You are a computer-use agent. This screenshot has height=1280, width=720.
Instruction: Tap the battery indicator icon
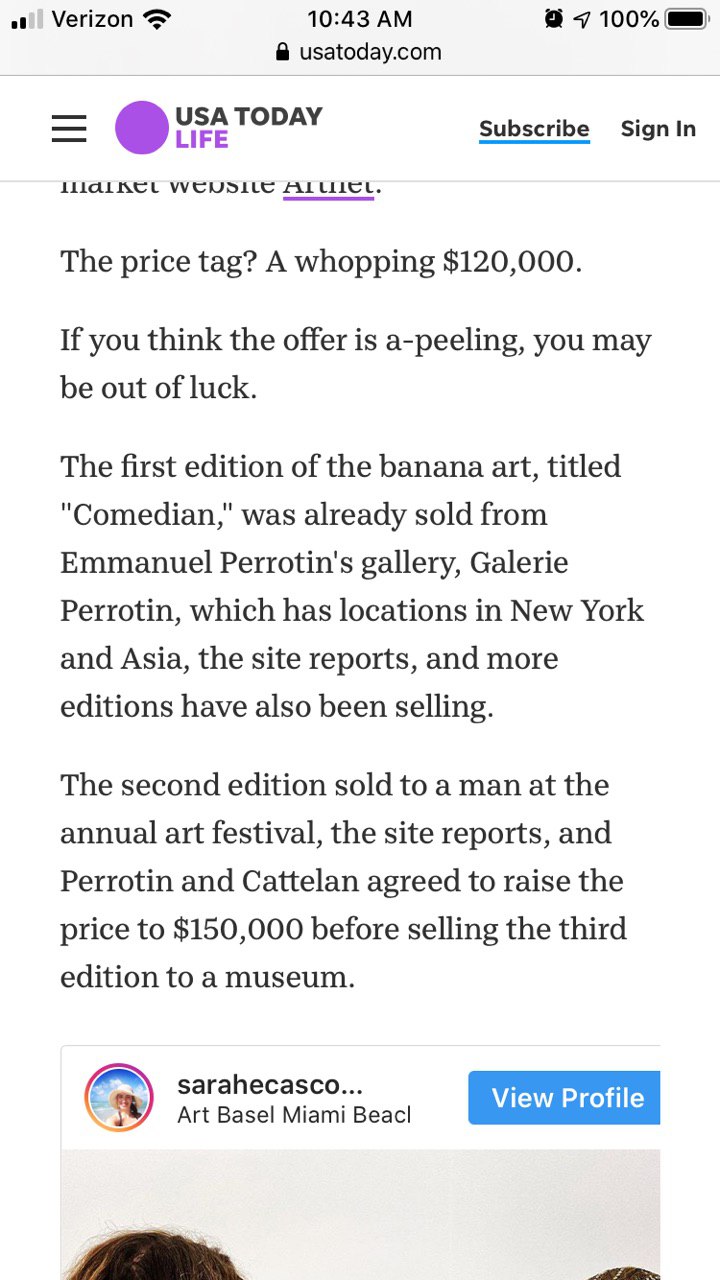point(687,19)
